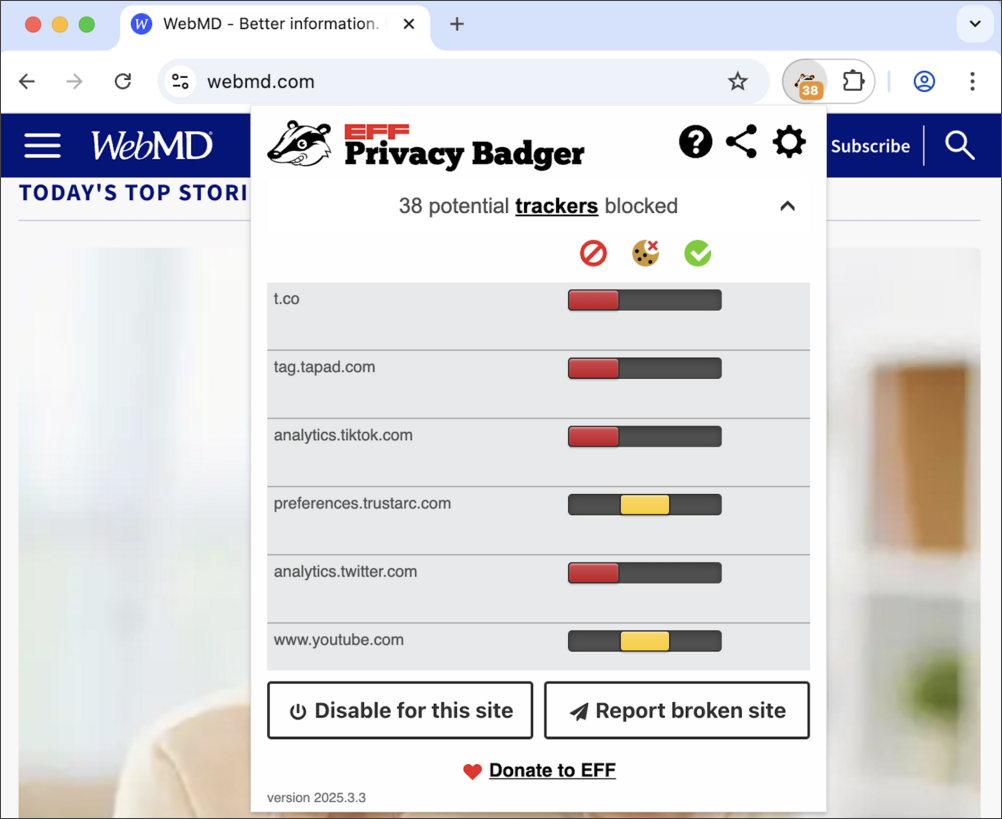This screenshot has width=1002, height=819.
Task: Click the Privacy Badger extension icon showing 38
Action: click(x=806, y=81)
